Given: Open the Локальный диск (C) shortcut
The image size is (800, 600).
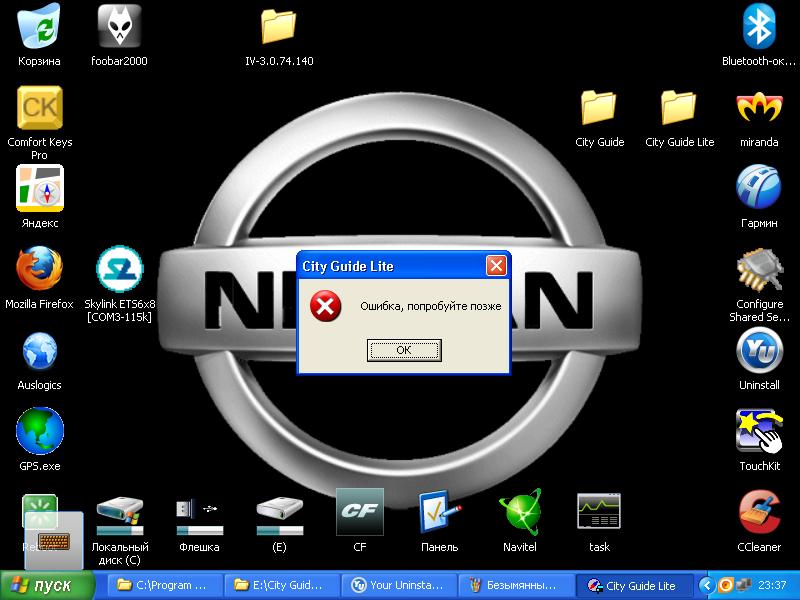Looking at the screenshot, I should tap(120, 512).
